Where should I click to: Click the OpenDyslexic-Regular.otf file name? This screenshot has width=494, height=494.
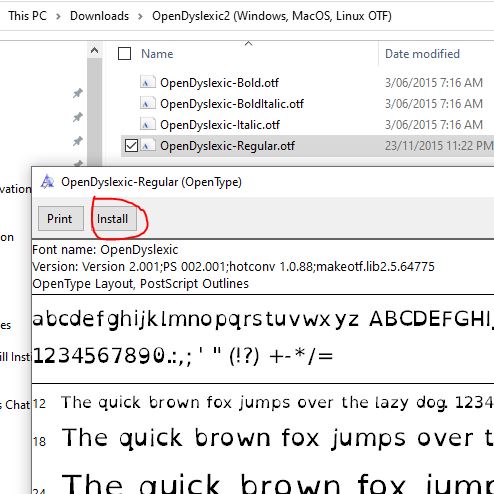pos(227,146)
